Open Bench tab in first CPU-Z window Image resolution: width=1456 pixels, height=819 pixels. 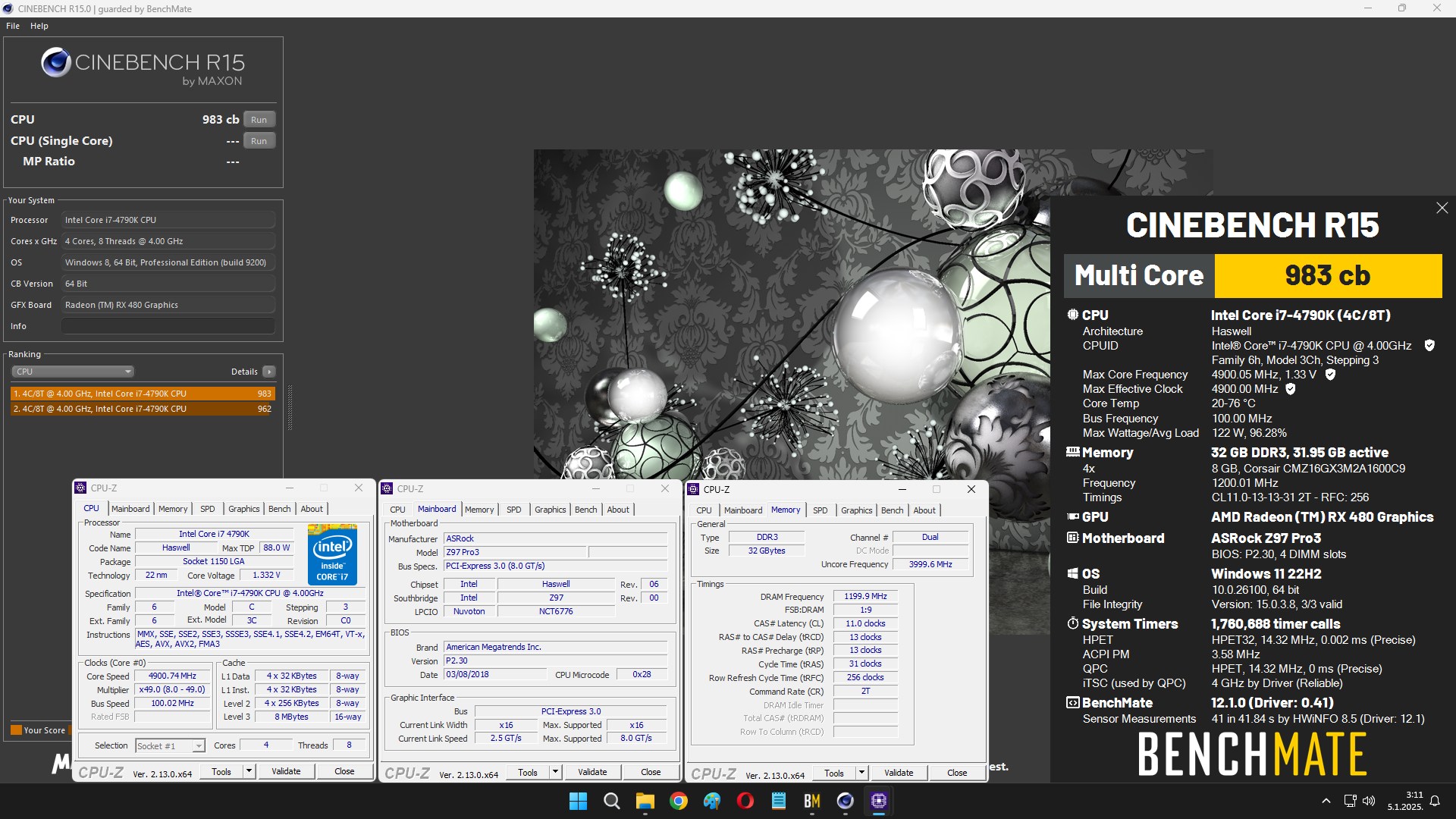(279, 509)
